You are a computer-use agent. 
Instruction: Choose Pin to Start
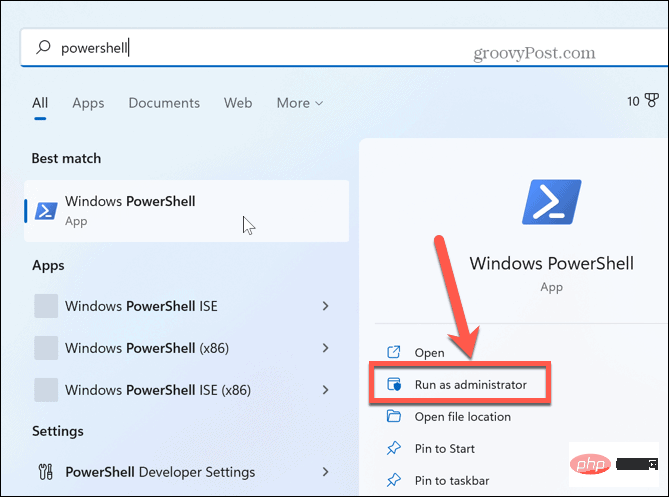[445, 448]
